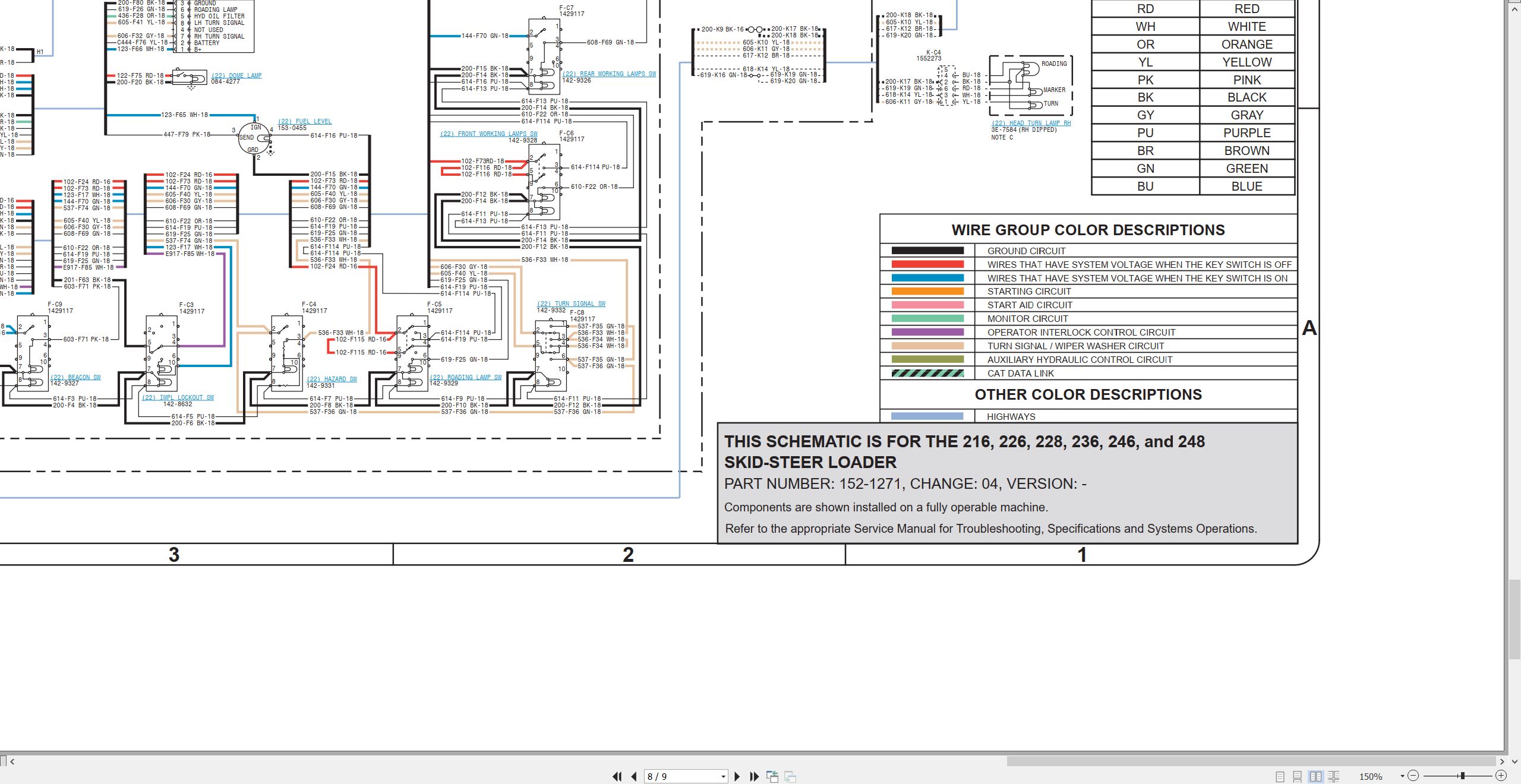Click the purple OPERATOR INTERLOCK swatch

pos(927,332)
